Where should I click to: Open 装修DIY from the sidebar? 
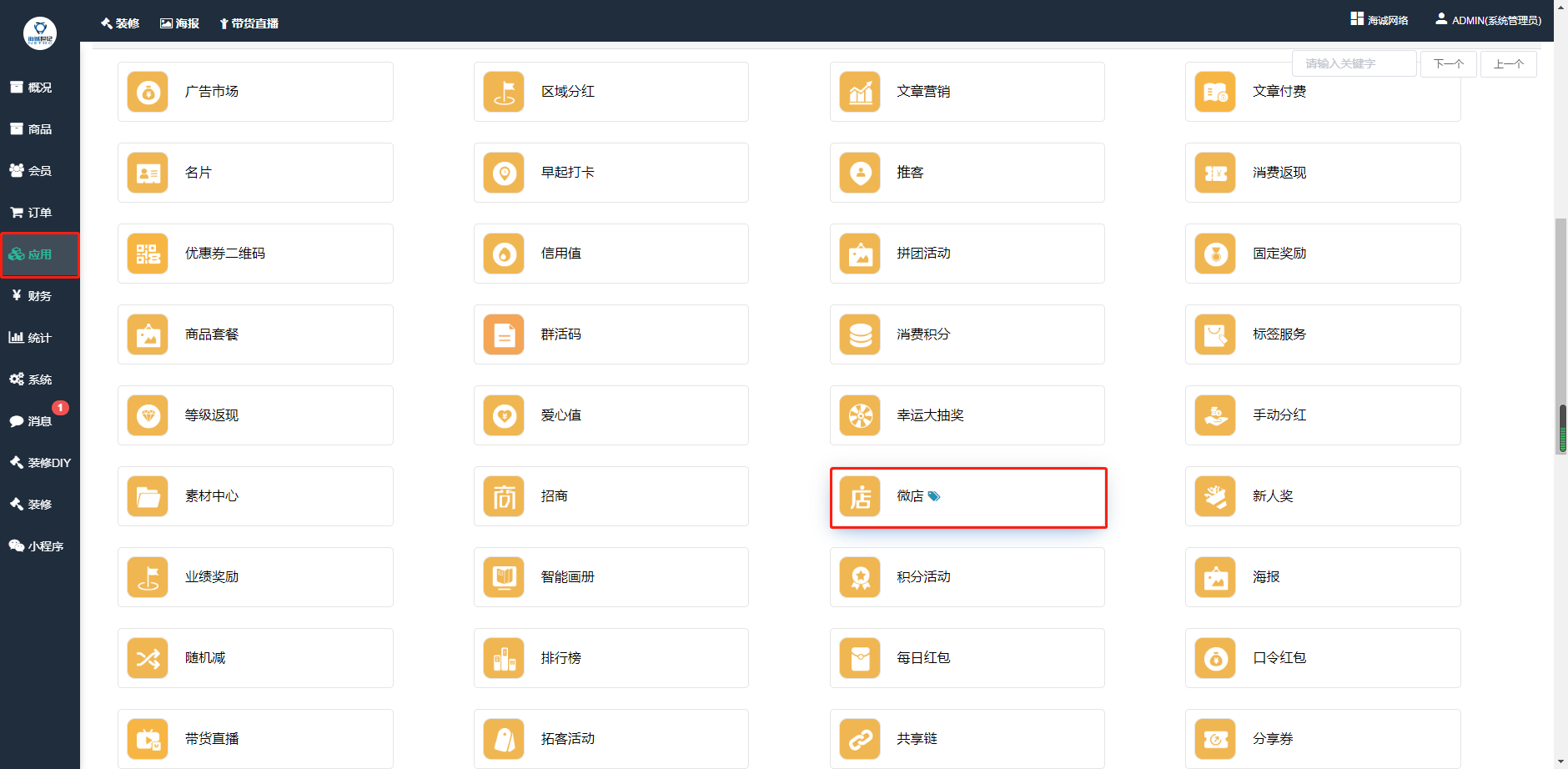tap(40, 463)
